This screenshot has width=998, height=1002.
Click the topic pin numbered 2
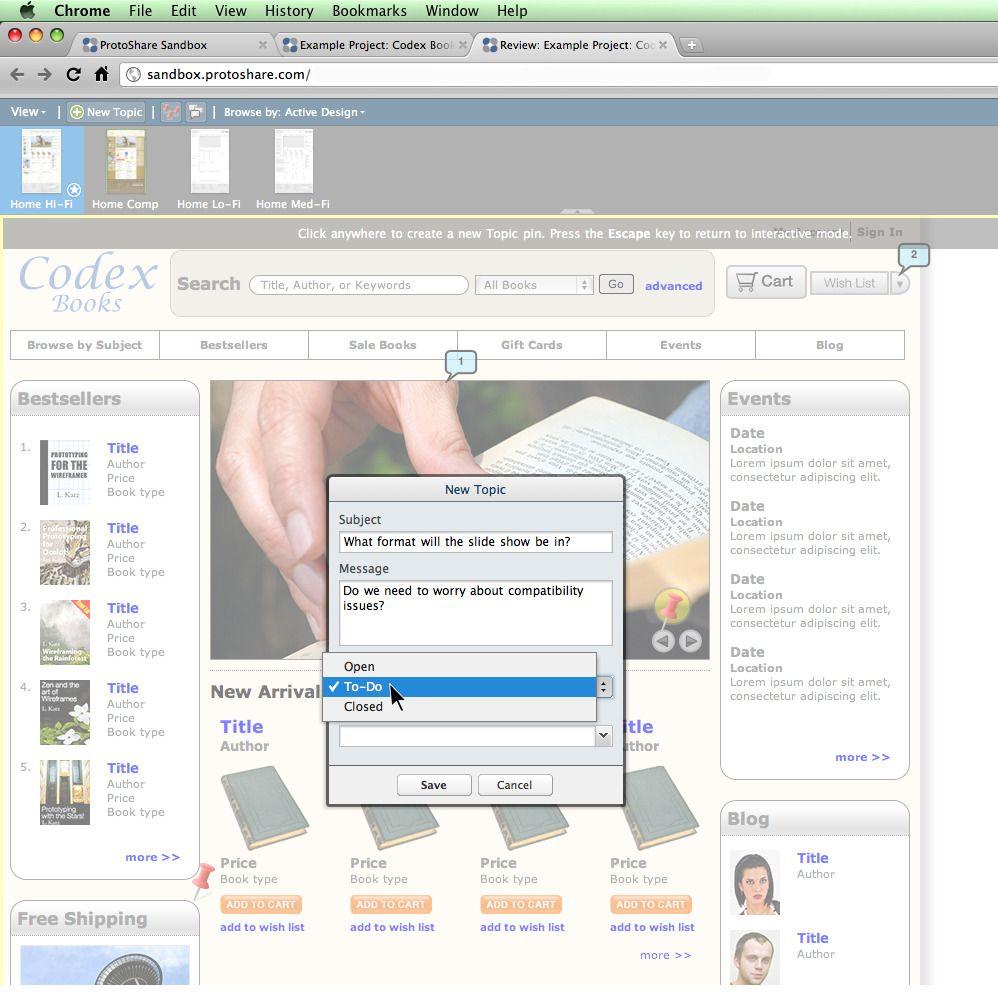[913, 256]
